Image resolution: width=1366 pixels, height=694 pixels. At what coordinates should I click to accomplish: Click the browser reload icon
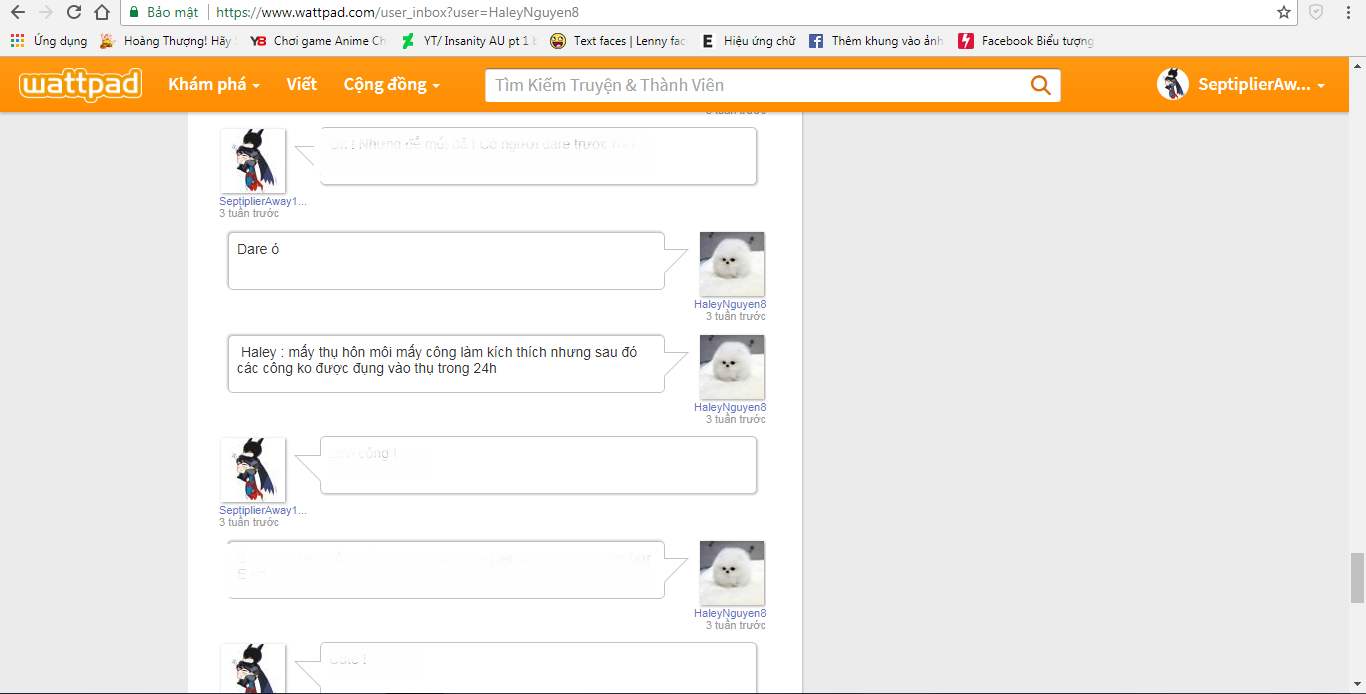click(74, 13)
